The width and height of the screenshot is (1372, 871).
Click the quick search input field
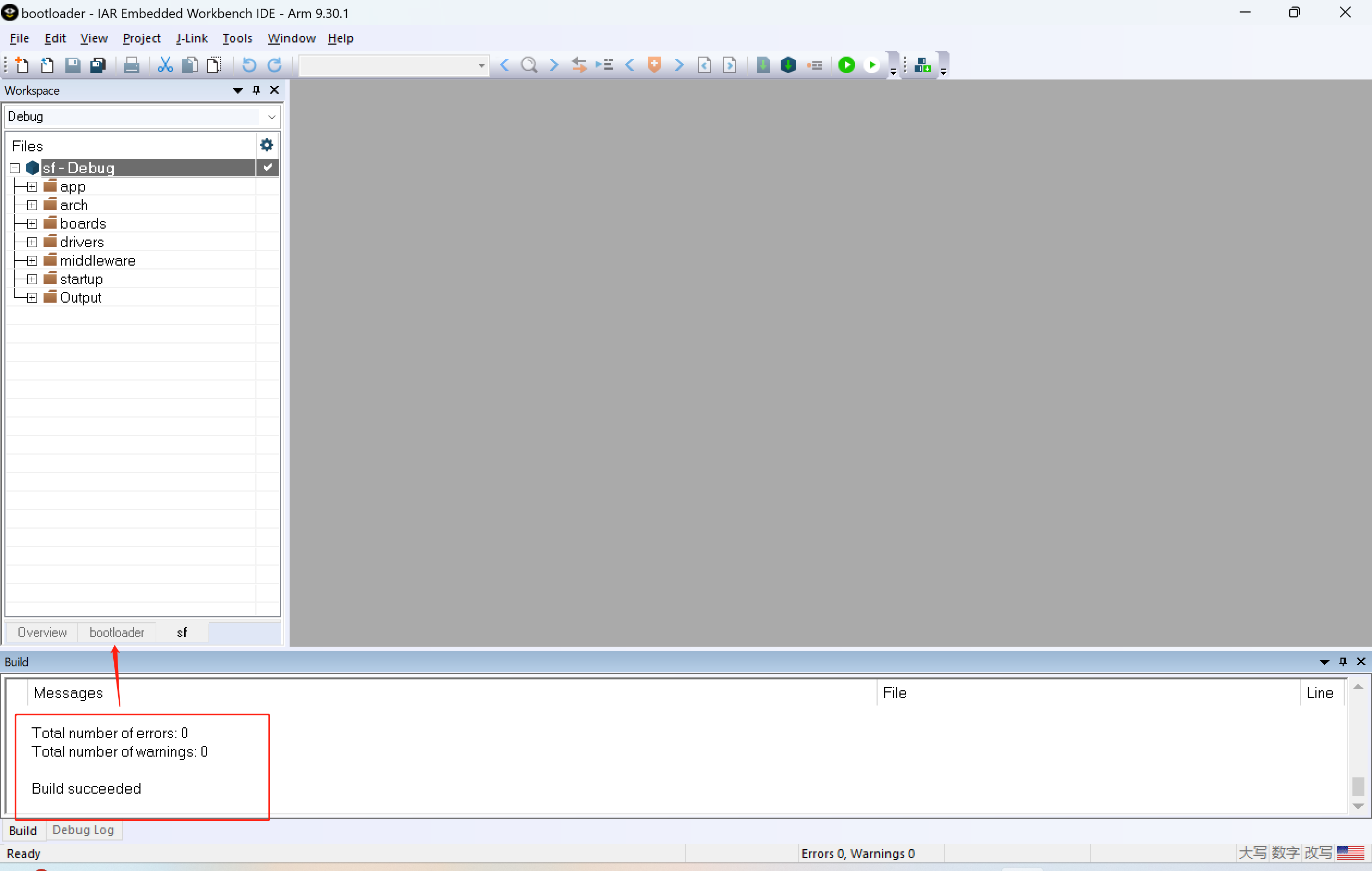coord(388,65)
